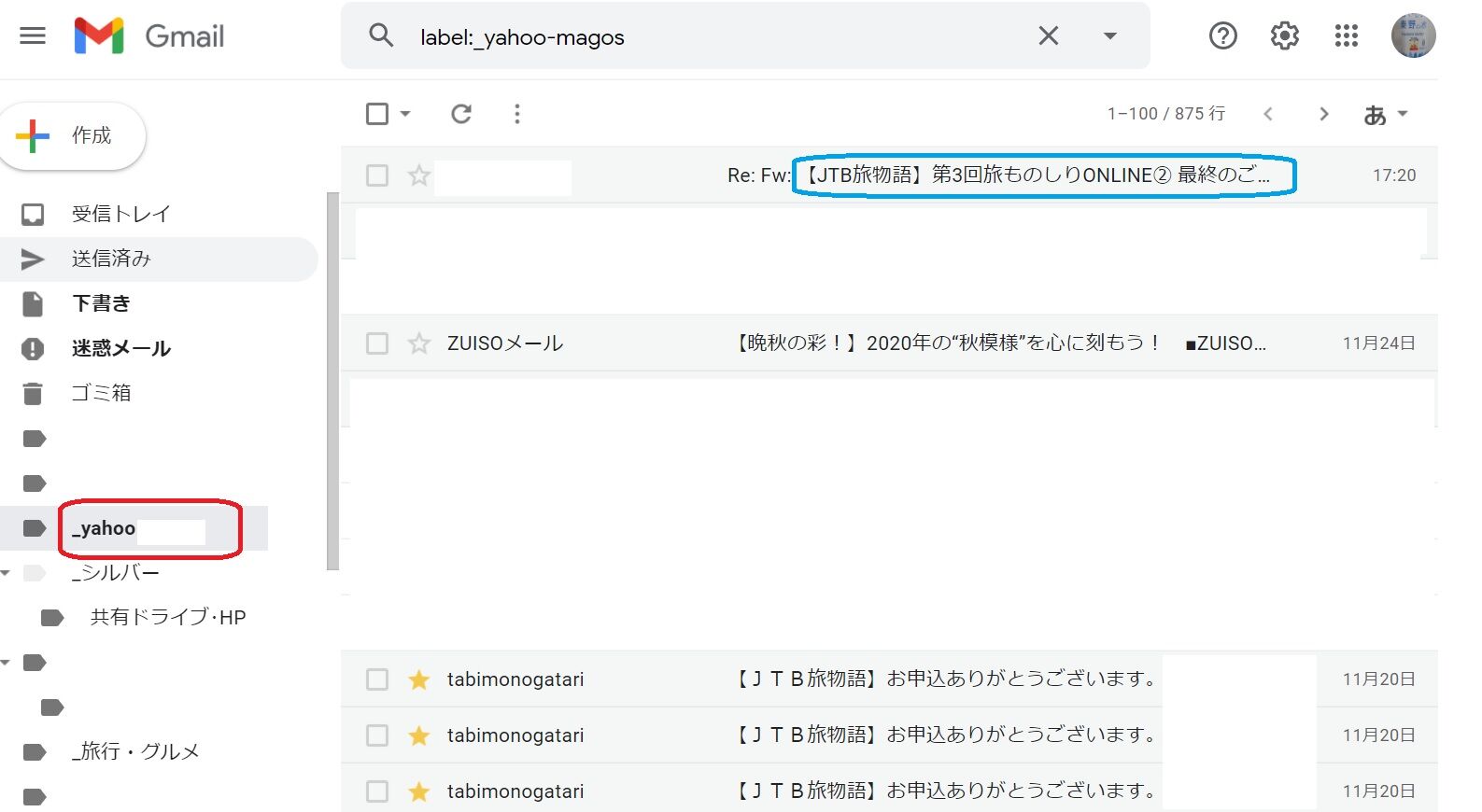This screenshot has width=1482, height=812.
Task: Click the 1–100 / 875 行 page count
Action: pyautogui.click(x=1166, y=114)
